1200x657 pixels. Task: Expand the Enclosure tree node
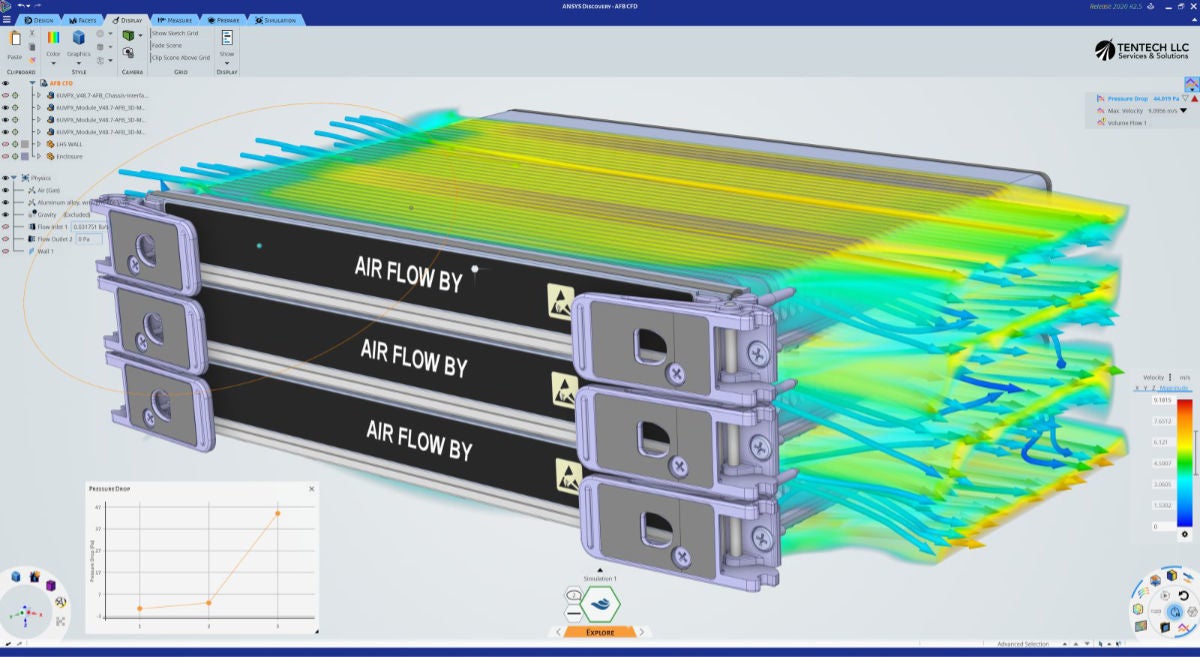pyautogui.click(x=38, y=156)
